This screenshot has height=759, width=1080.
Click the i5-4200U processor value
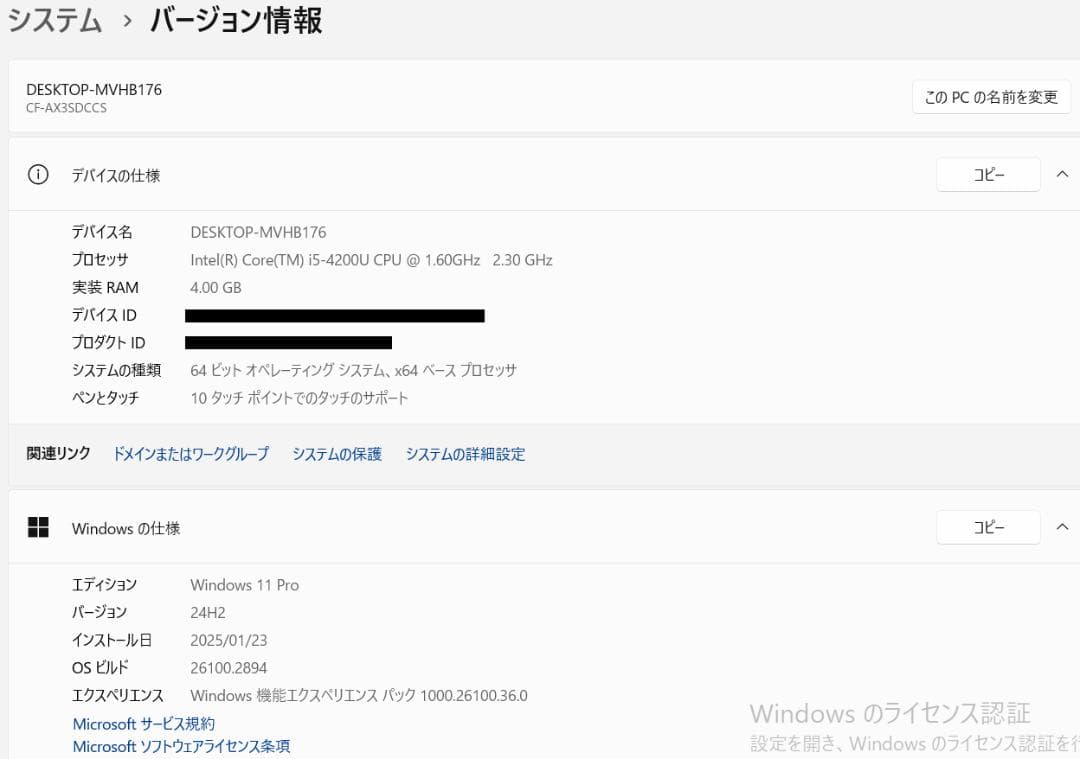click(x=371, y=260)
